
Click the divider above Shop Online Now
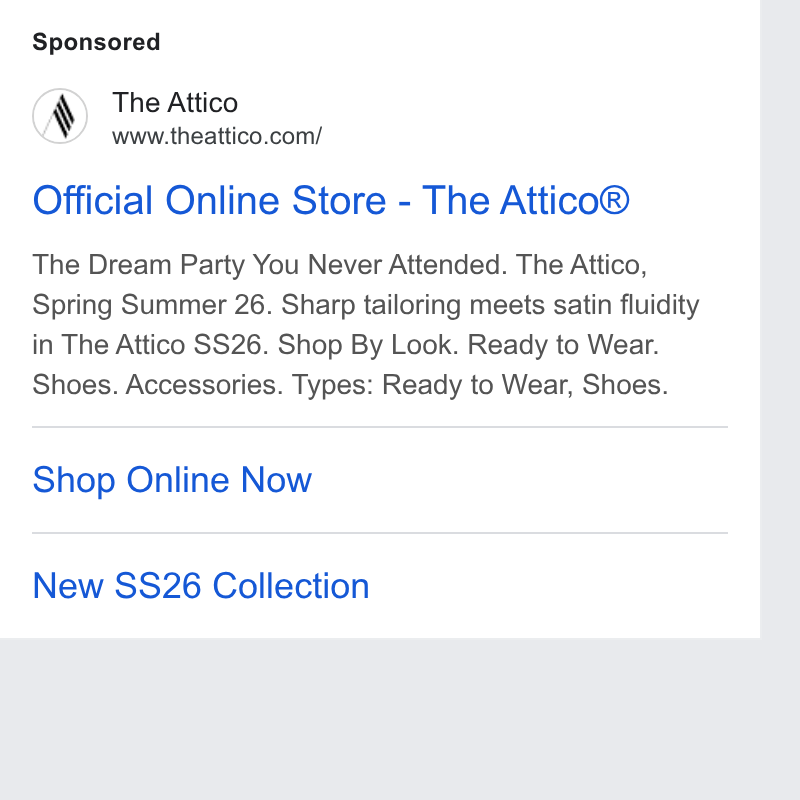380,427
